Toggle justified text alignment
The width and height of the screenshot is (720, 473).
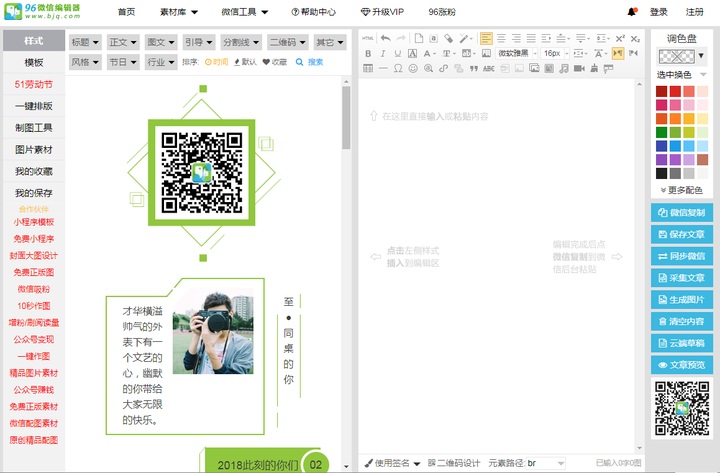click(x=531, y=39)
